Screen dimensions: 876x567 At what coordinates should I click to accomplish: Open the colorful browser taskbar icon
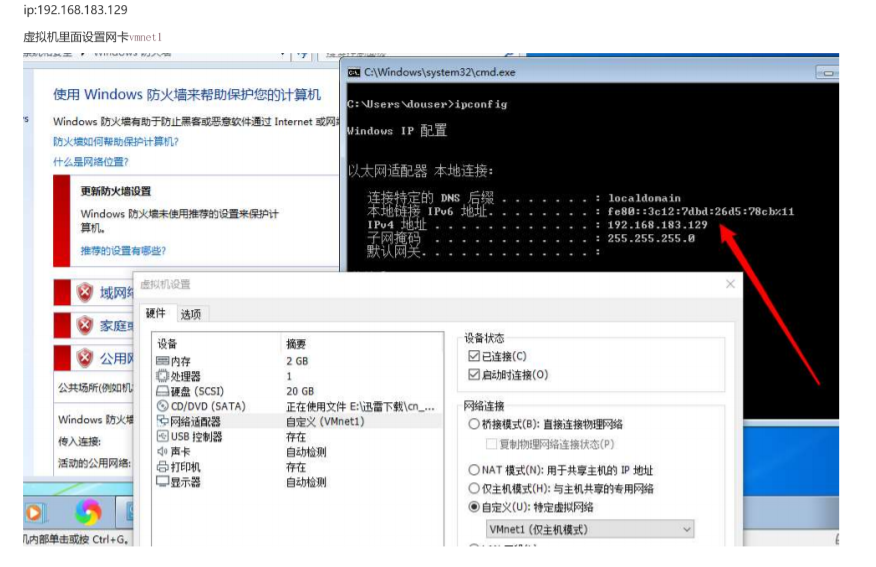[x=88, y=512]
